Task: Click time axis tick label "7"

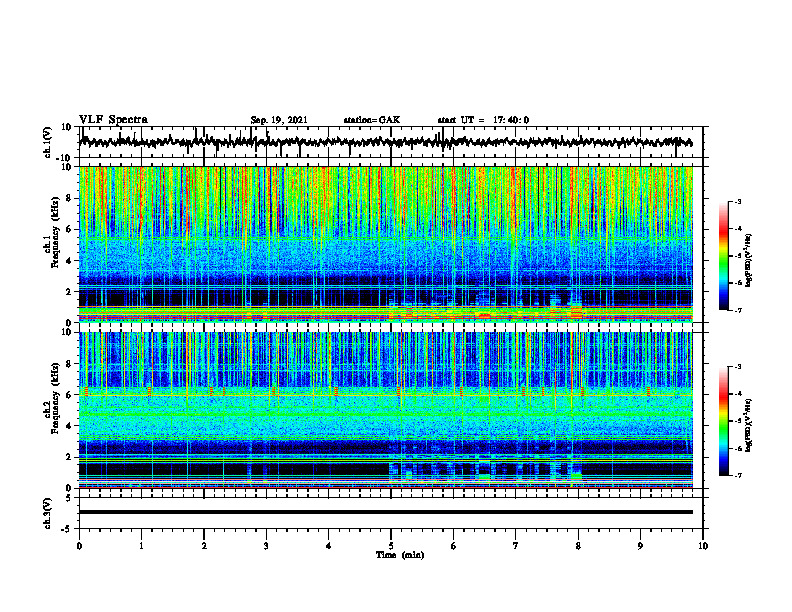Action: (x=516, y=546)
